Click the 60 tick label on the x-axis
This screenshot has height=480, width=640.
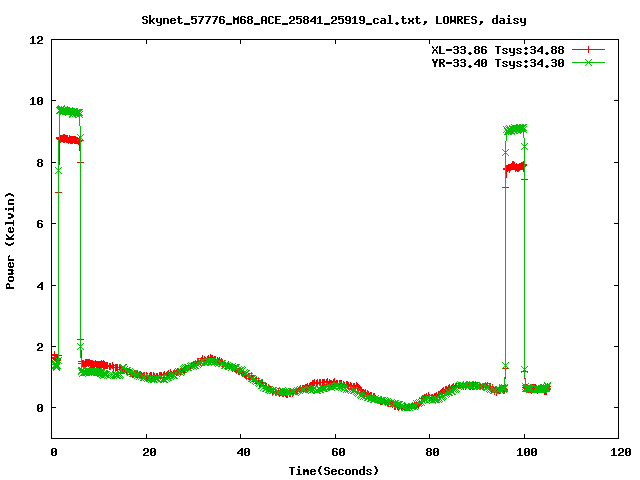(x=335, y=452)
